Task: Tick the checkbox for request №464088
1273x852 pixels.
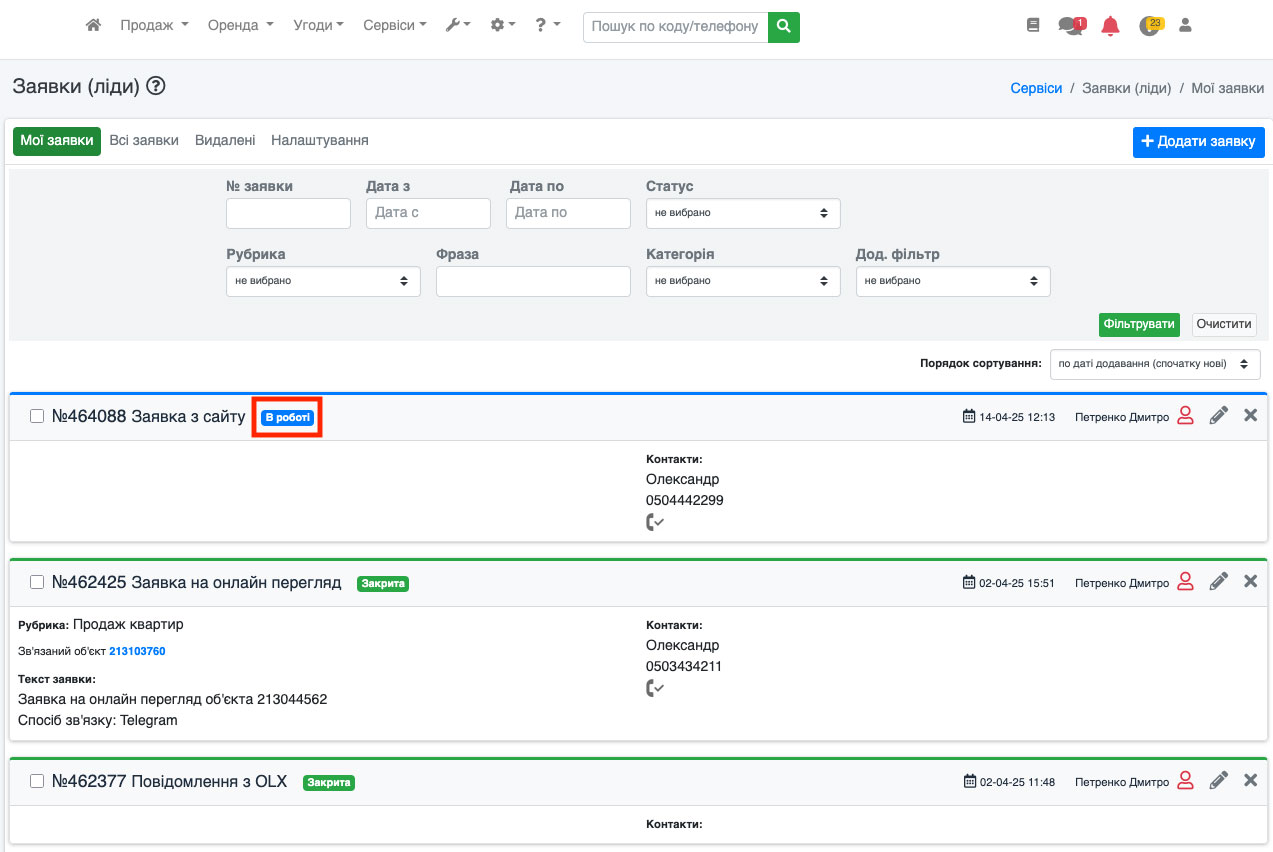Action: pos(37,416)
